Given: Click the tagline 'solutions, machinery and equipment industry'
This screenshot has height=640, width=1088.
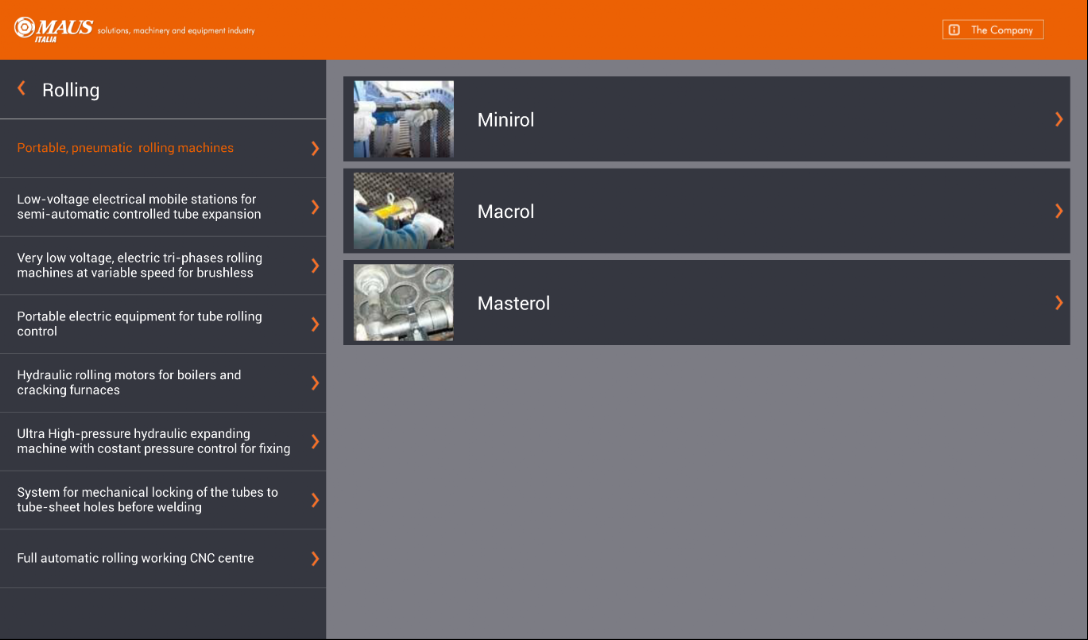Looking at the screenshot, I should pyautogui.click(x=176, y=31).
